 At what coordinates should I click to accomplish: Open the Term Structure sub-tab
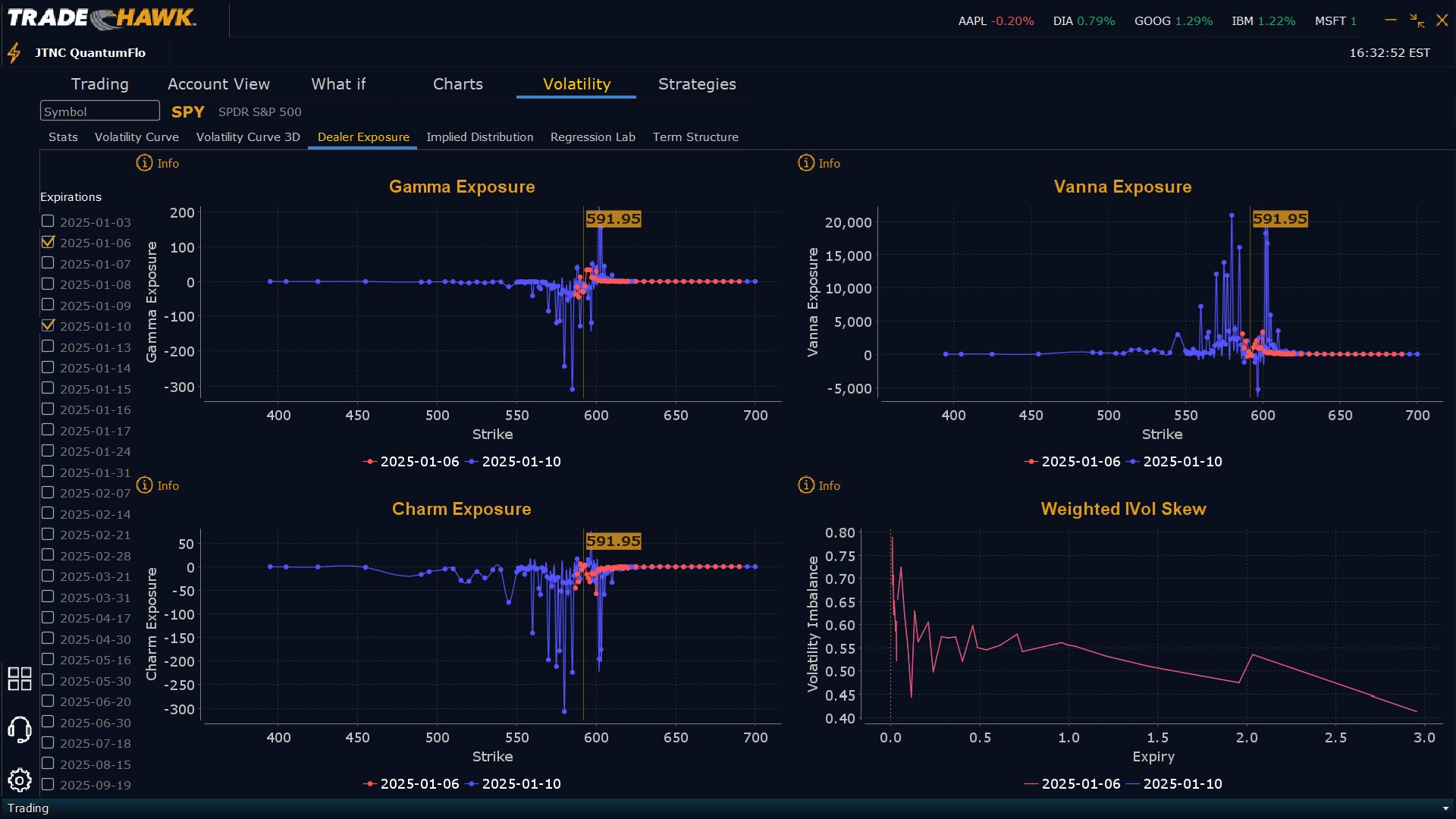[695, 137]
